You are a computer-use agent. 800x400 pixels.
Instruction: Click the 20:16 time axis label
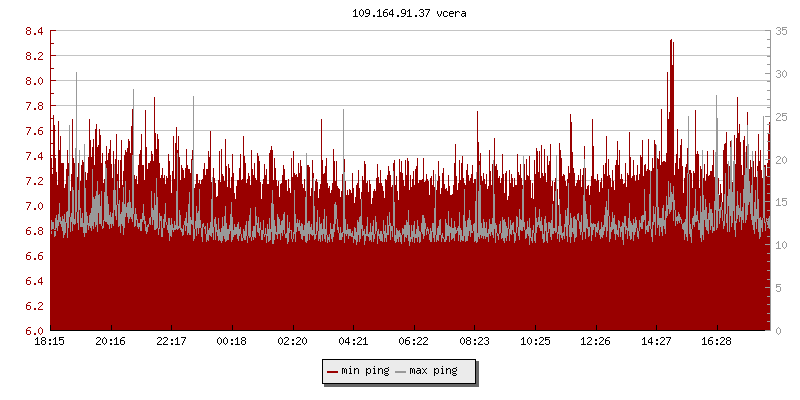pyautogui.click(x=111, y=342)
